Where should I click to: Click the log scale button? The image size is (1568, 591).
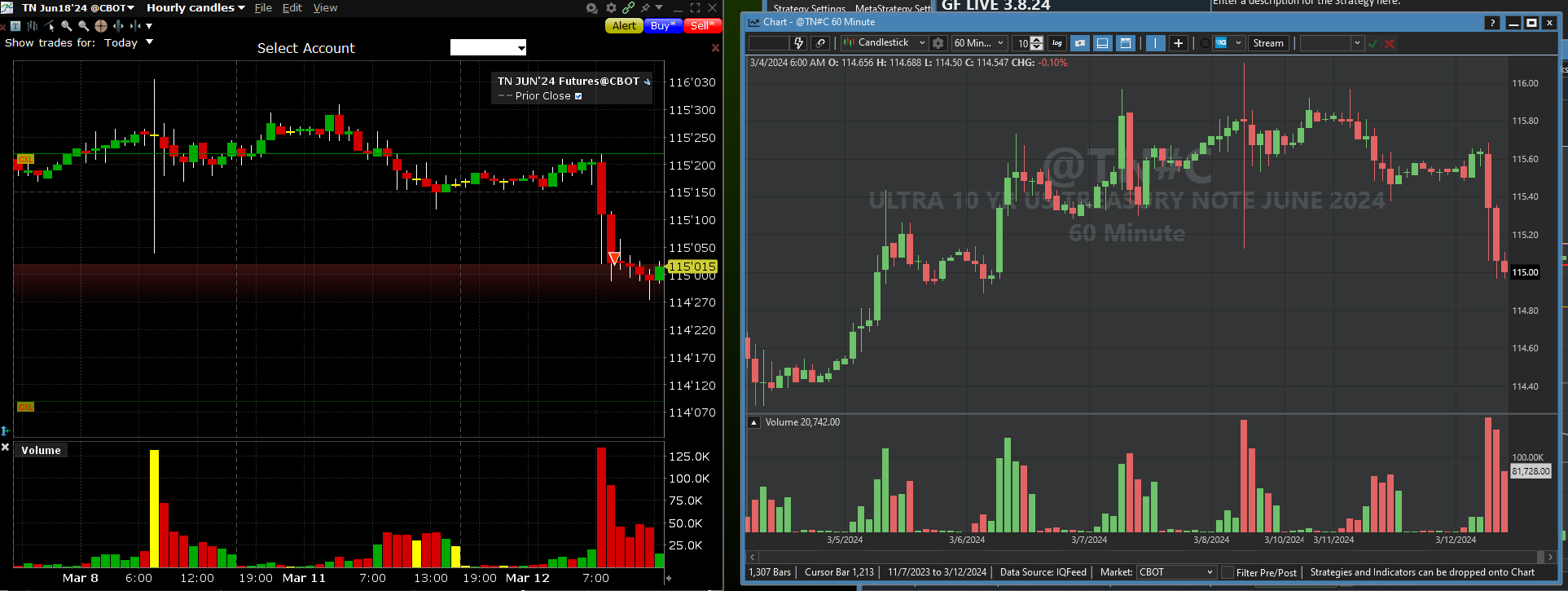[x=1057, y=43]
